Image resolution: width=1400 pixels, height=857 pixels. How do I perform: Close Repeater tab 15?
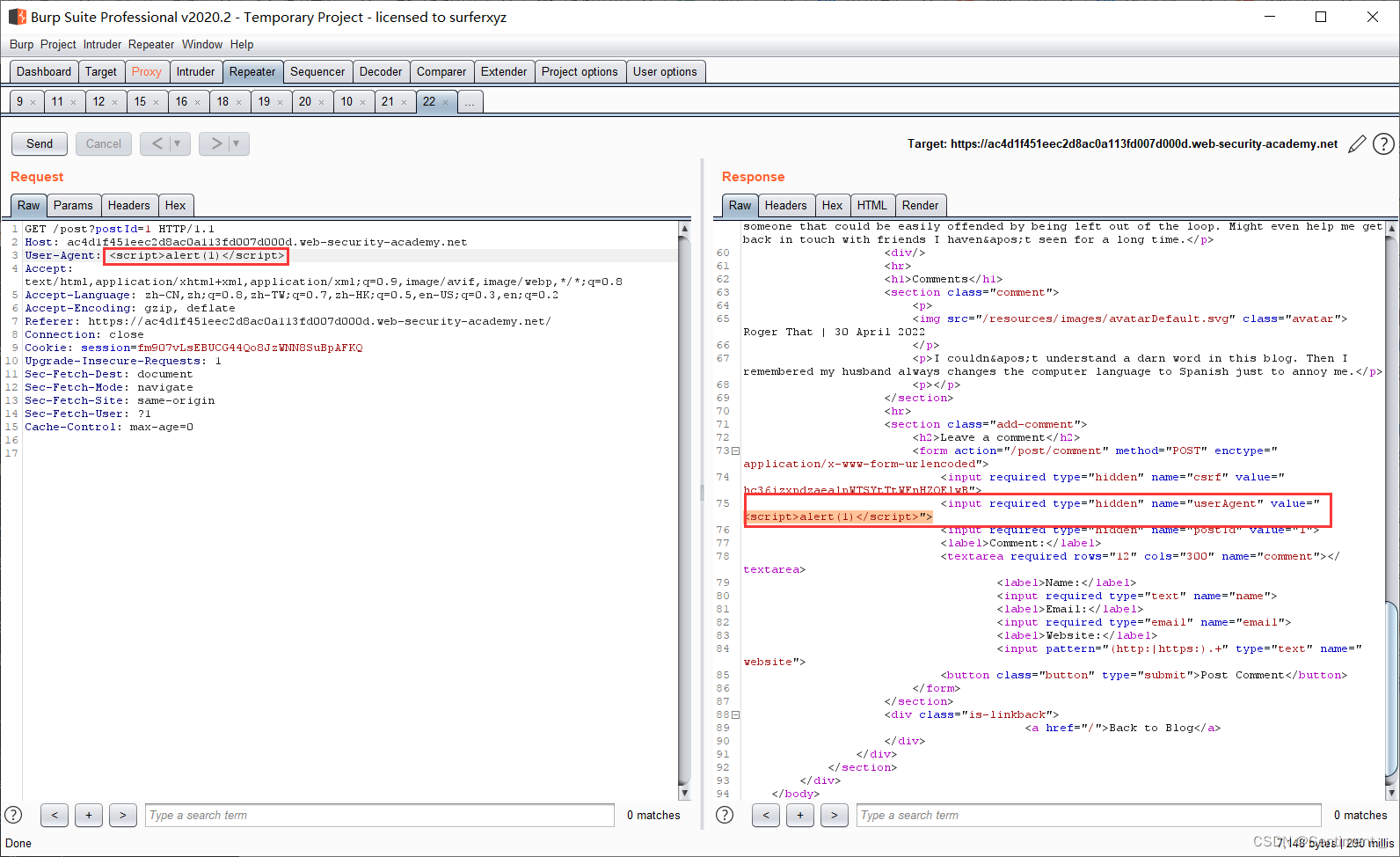pyautogui.click(x=156, y=103)
